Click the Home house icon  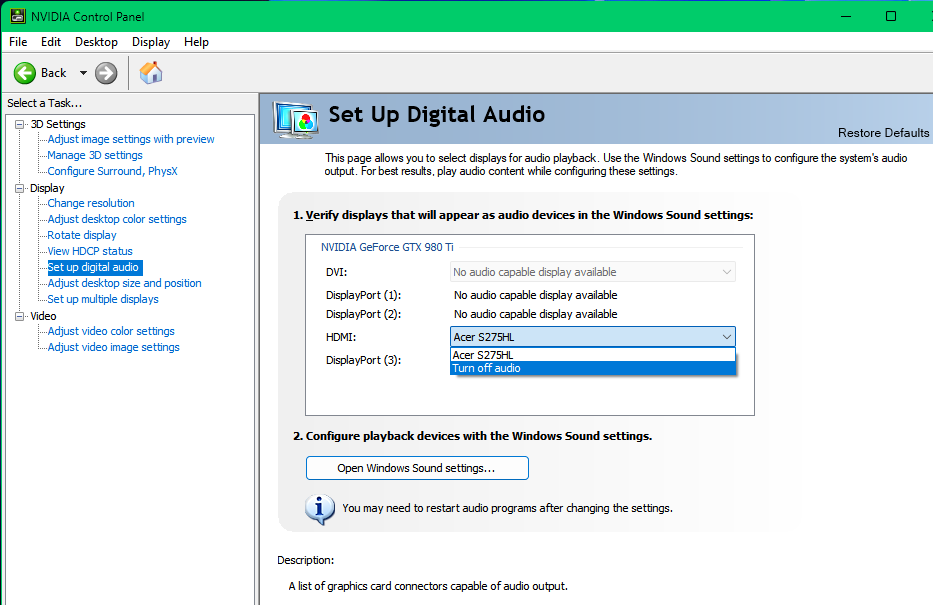151,73
